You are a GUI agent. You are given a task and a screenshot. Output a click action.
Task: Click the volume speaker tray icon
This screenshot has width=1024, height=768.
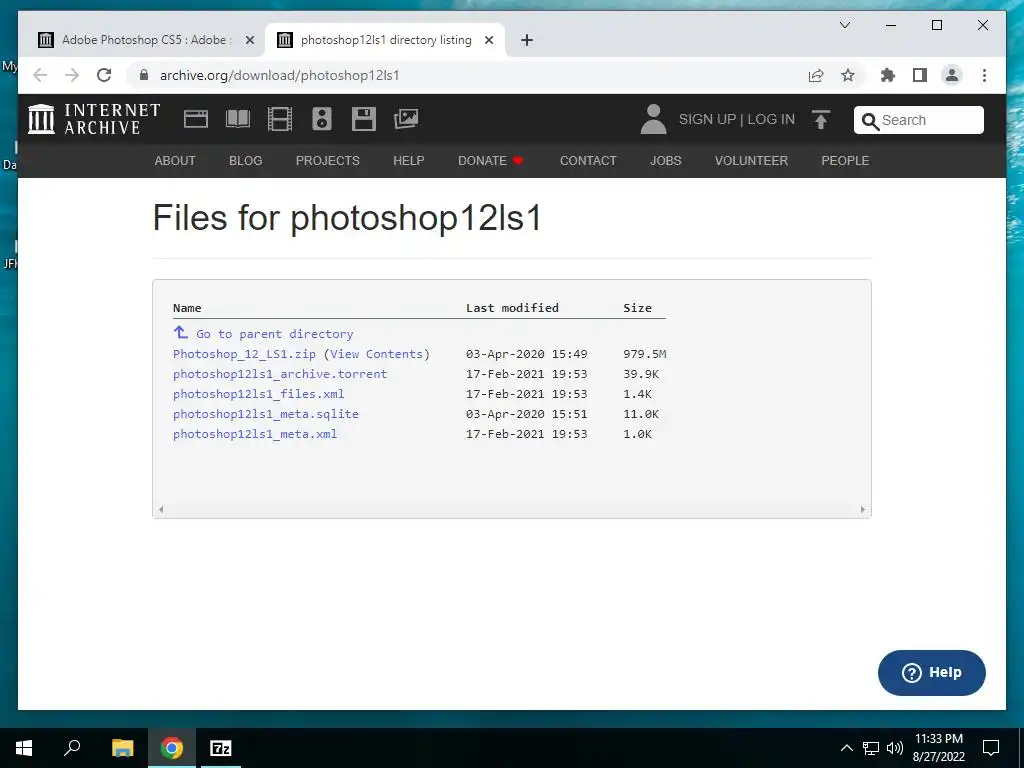895,748
